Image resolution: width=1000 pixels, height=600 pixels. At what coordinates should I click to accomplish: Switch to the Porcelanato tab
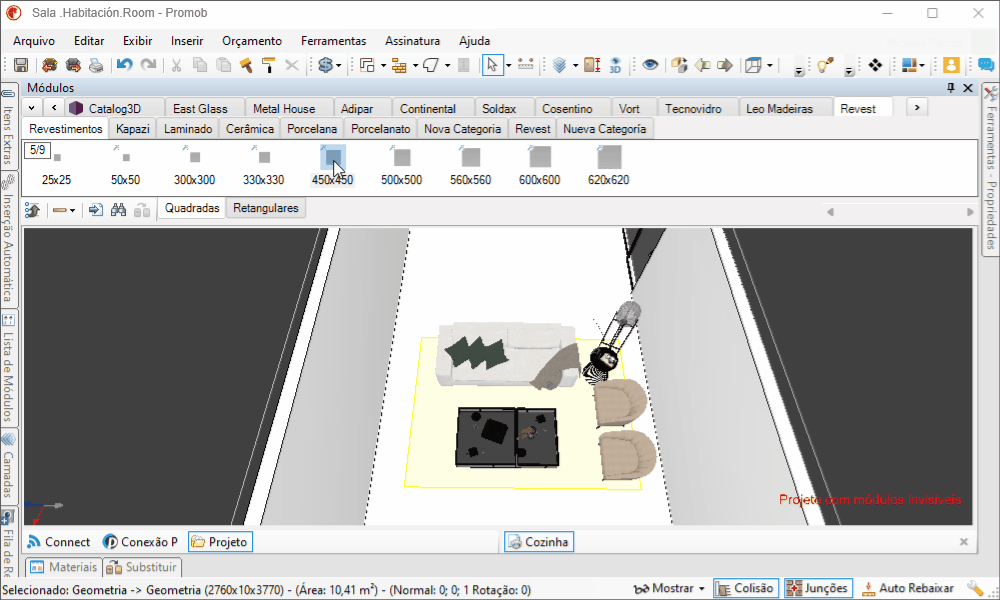(381, 129)
